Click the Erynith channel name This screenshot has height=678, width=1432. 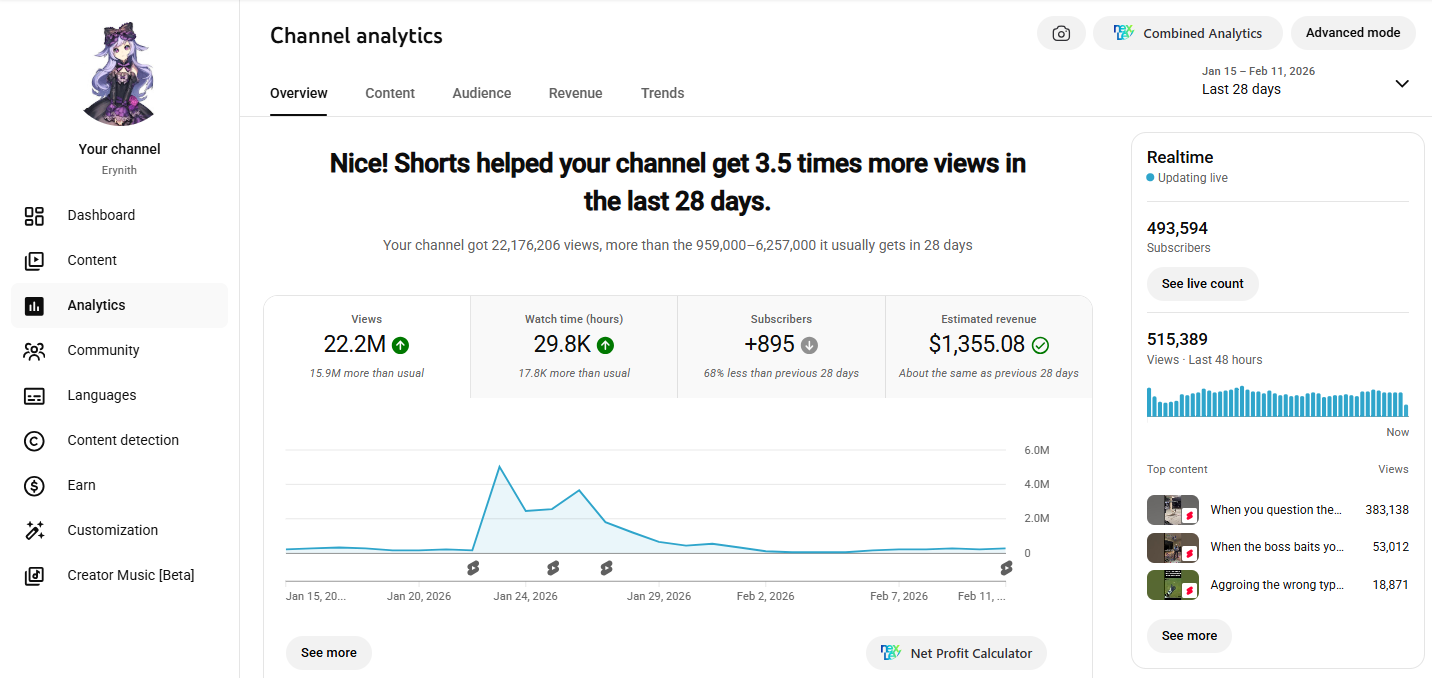(x=119, y=170)
